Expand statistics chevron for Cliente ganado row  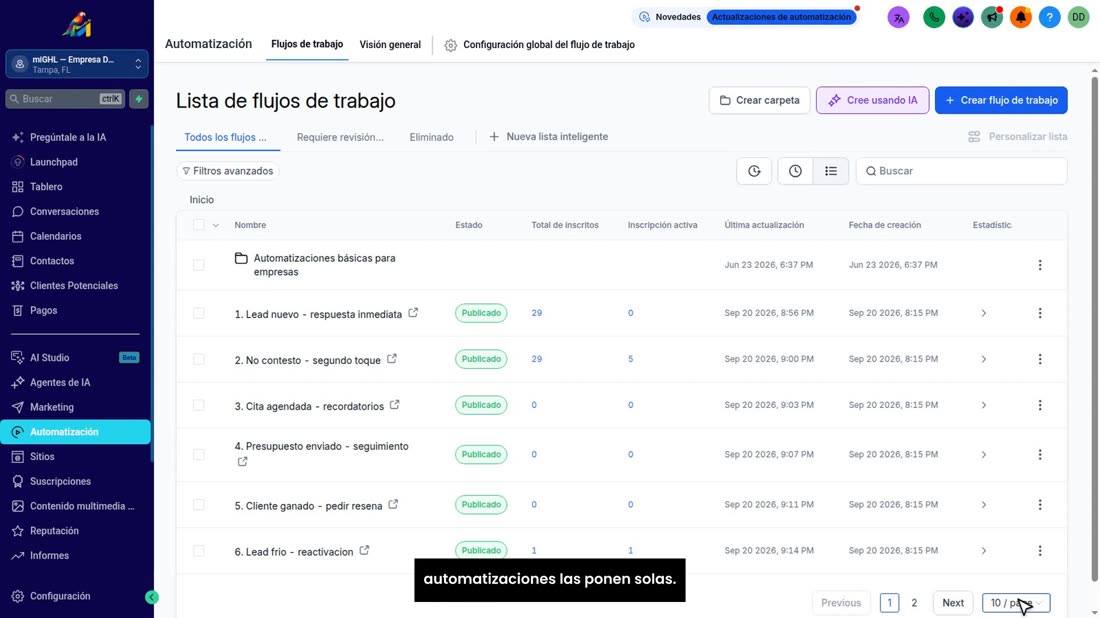point(984,505)
